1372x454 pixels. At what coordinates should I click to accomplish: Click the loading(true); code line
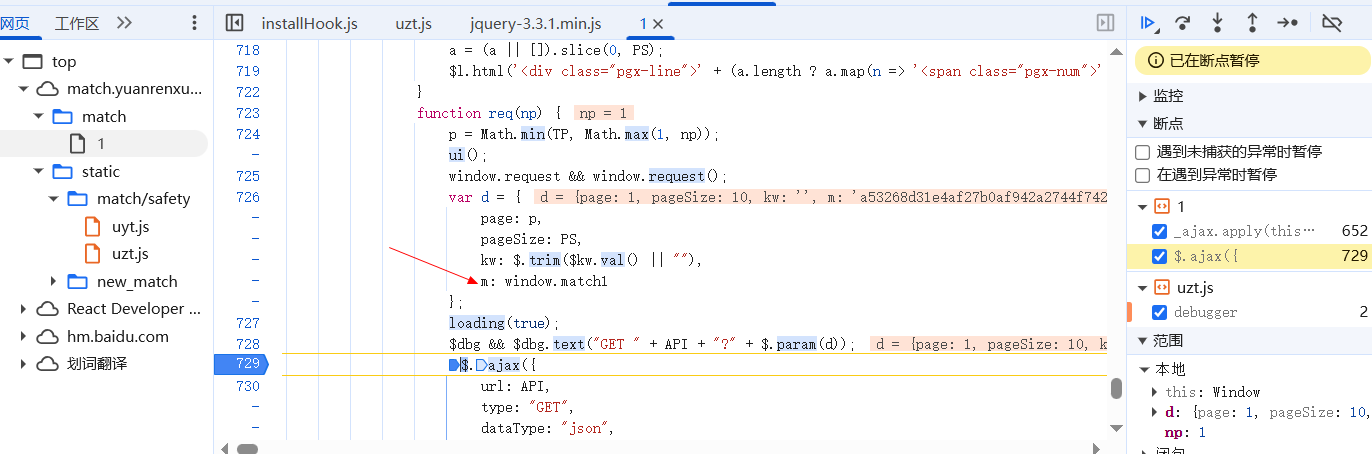point(503,323)
